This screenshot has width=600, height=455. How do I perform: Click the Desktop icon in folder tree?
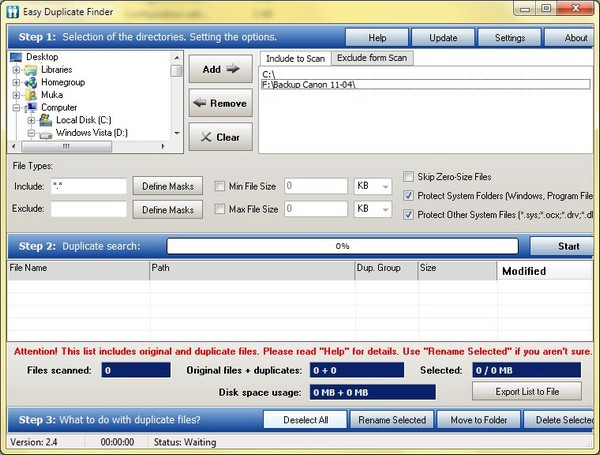(x=16, y=58)
